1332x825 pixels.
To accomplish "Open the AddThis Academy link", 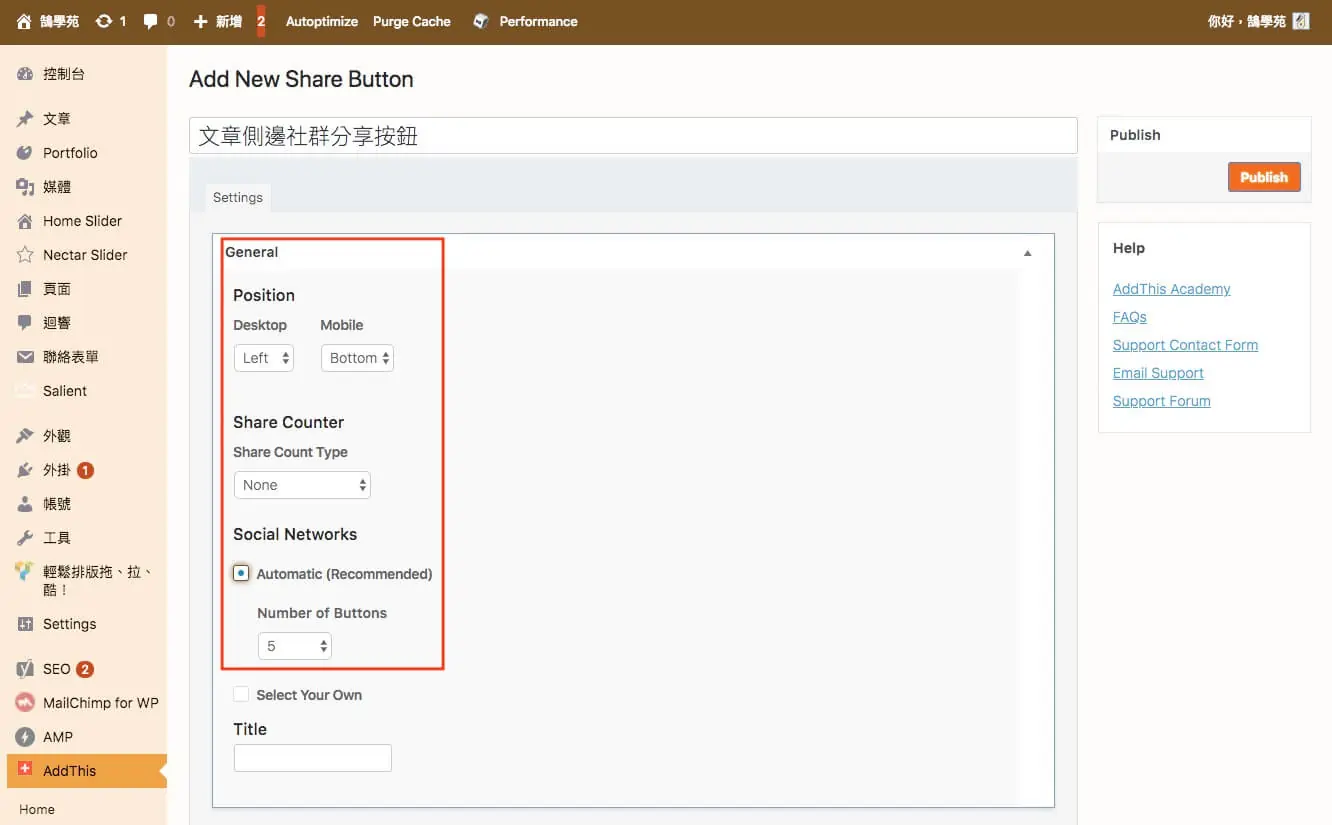I will point(1171,289).
